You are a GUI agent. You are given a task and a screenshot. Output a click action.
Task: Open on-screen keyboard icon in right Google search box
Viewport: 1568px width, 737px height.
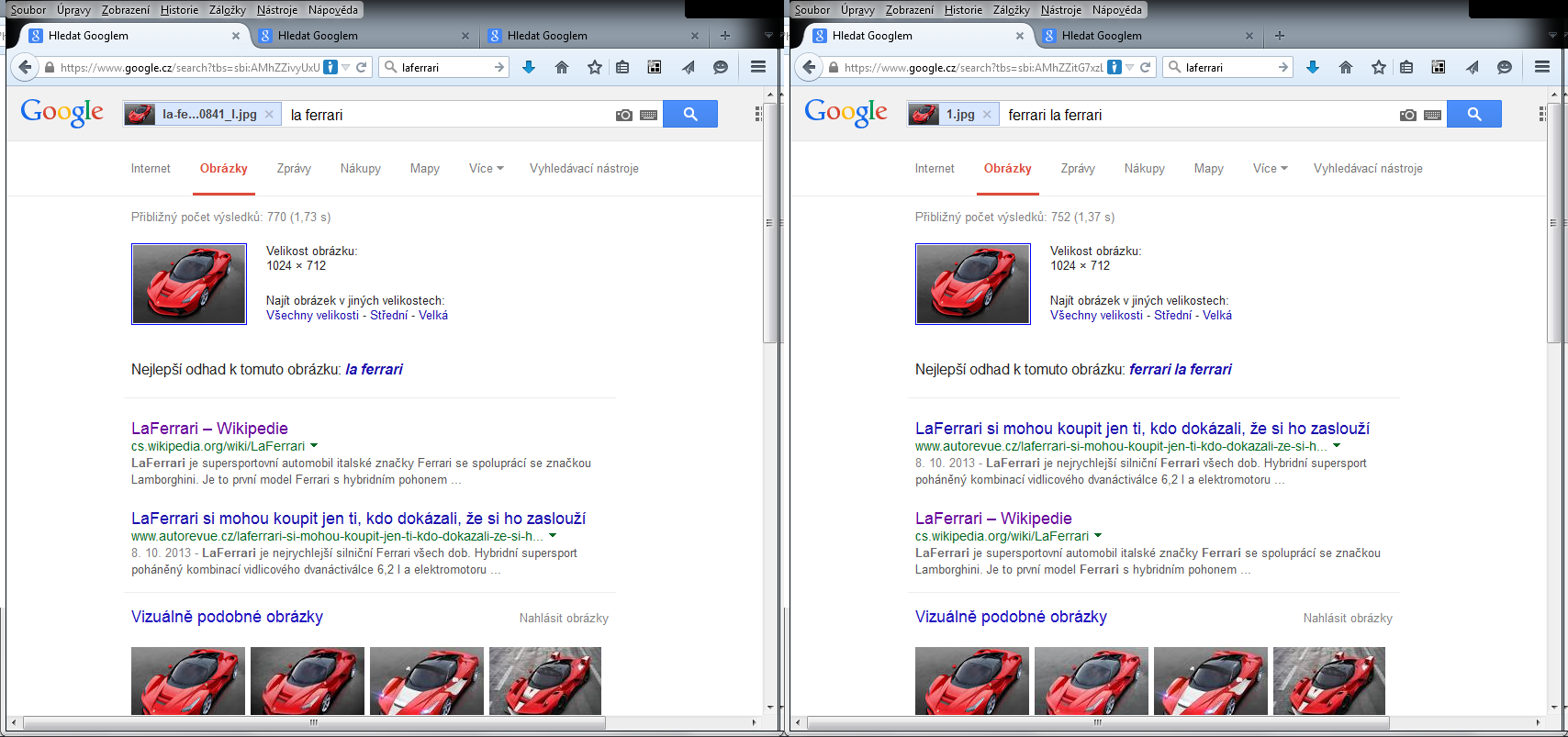pos(1433,115)
